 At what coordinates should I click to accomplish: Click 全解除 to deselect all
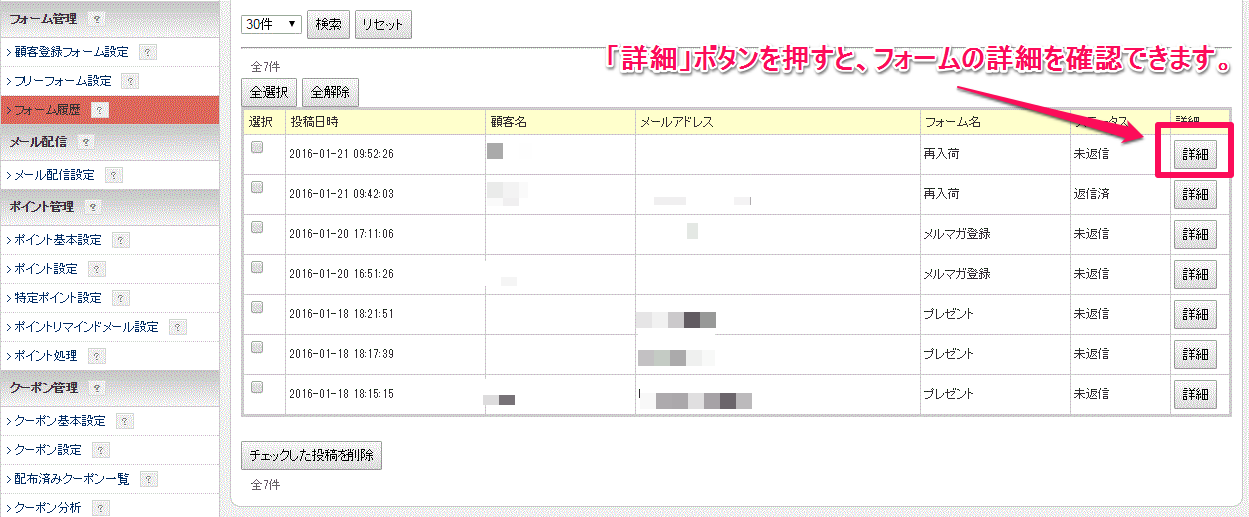pyautogui.click(x=330, y=93)
